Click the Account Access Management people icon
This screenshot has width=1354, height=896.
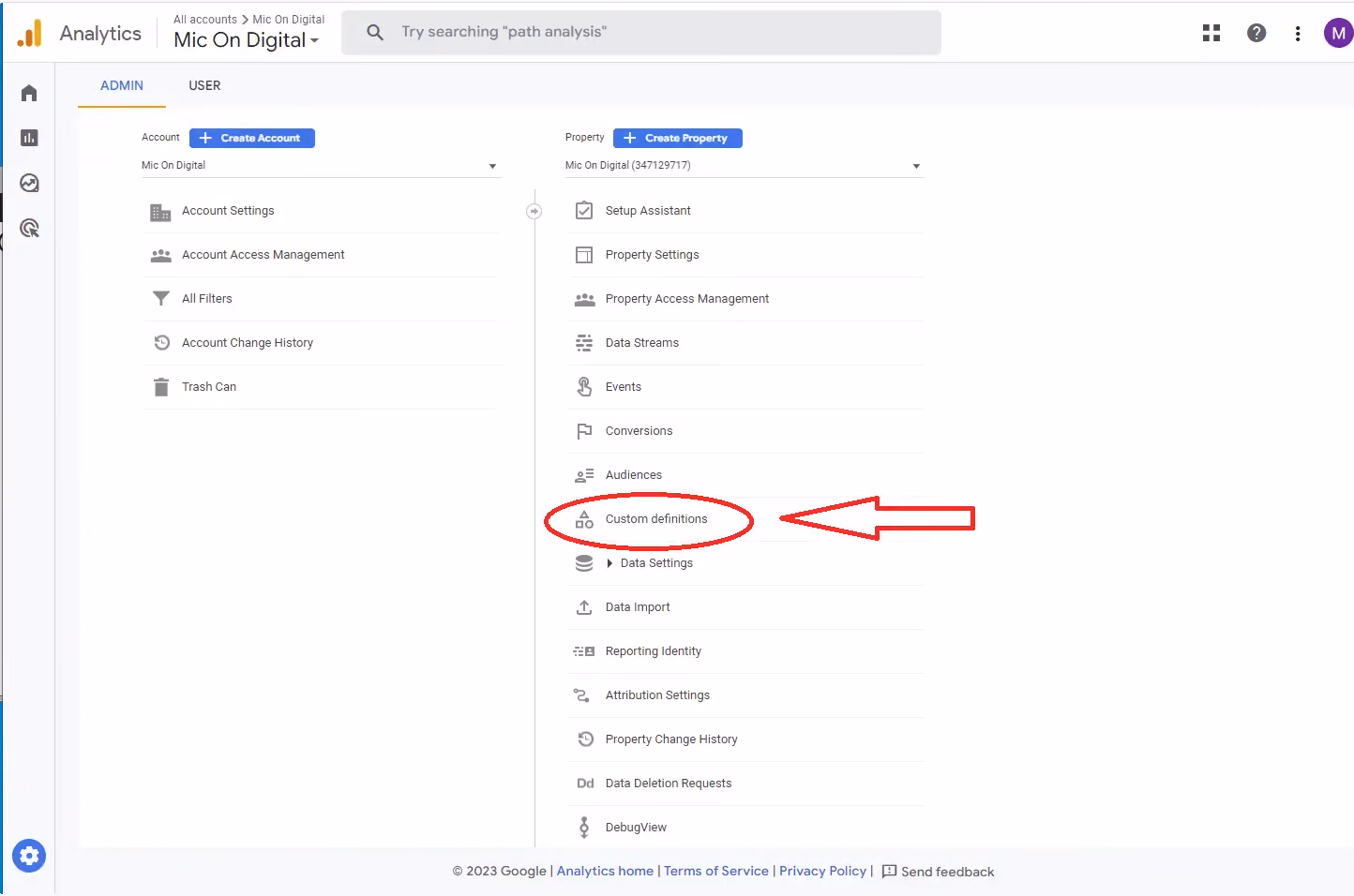tap(160, 255)
